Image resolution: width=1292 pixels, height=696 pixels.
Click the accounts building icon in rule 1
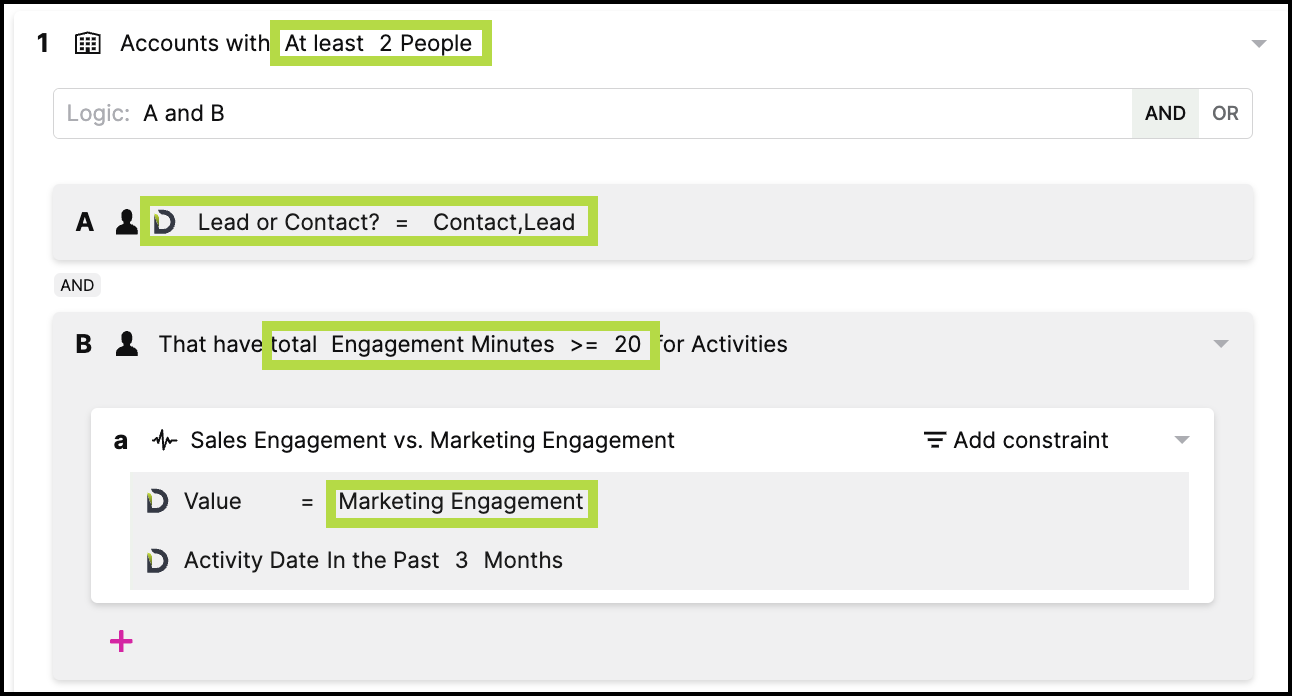(88, 44)
